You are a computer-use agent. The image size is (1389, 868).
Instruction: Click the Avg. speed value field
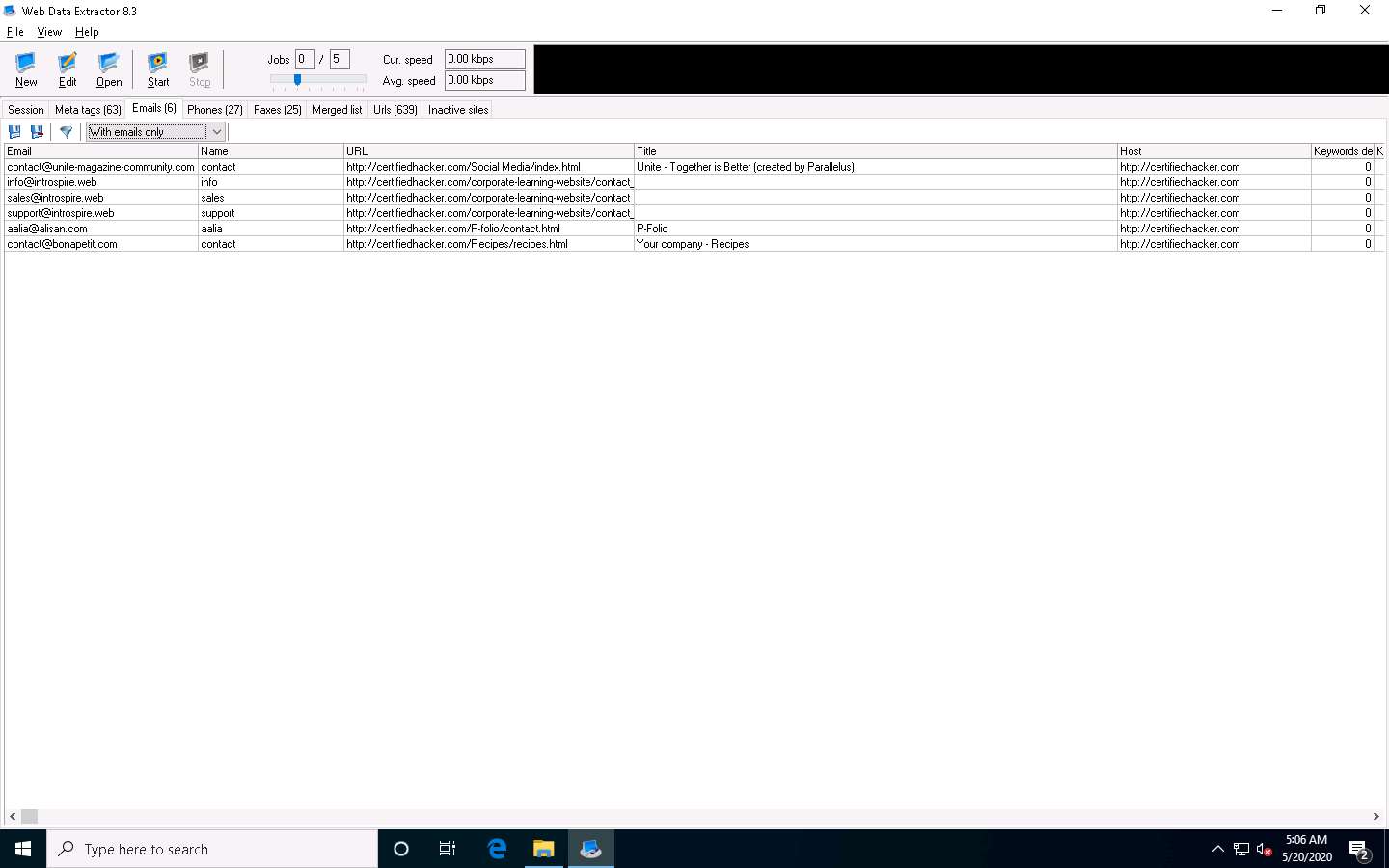[485, 81]
